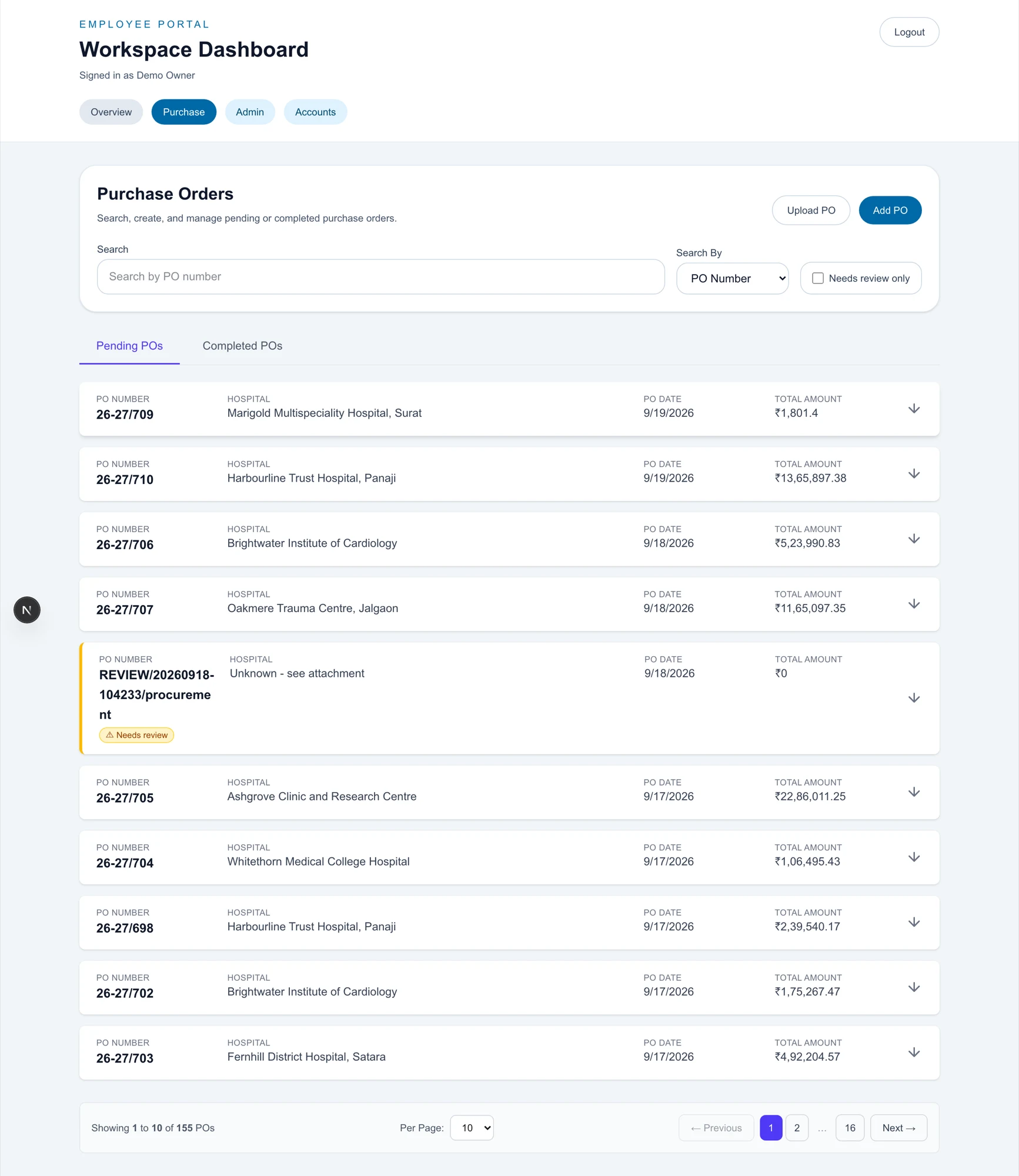Expand PO 26-27/705 down arrow

click(x=914, y=792)
